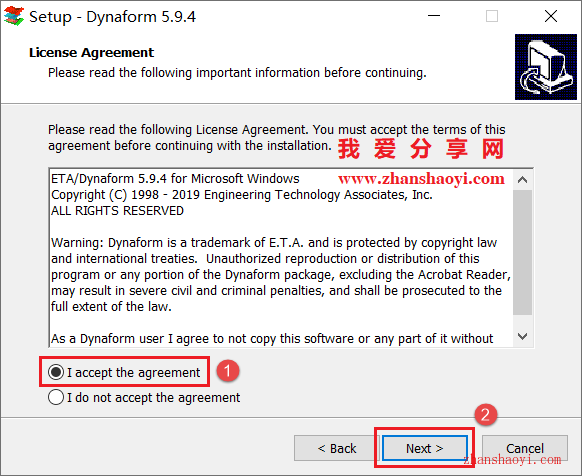The width and height of the screenshot is (582, 476).
Task: Go back with the < Back button
Action: [x=336, y=448]
